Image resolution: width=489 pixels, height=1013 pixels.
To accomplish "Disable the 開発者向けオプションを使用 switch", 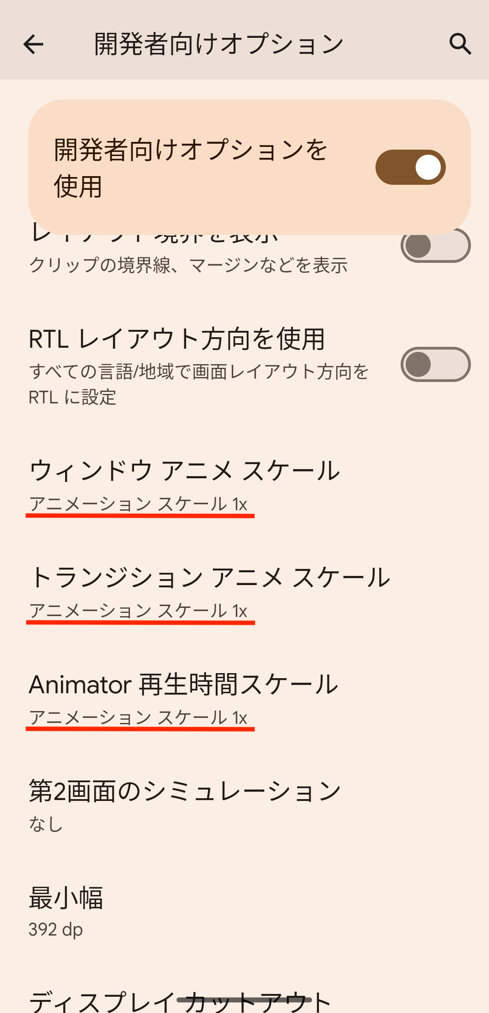I will pos(410,167).
